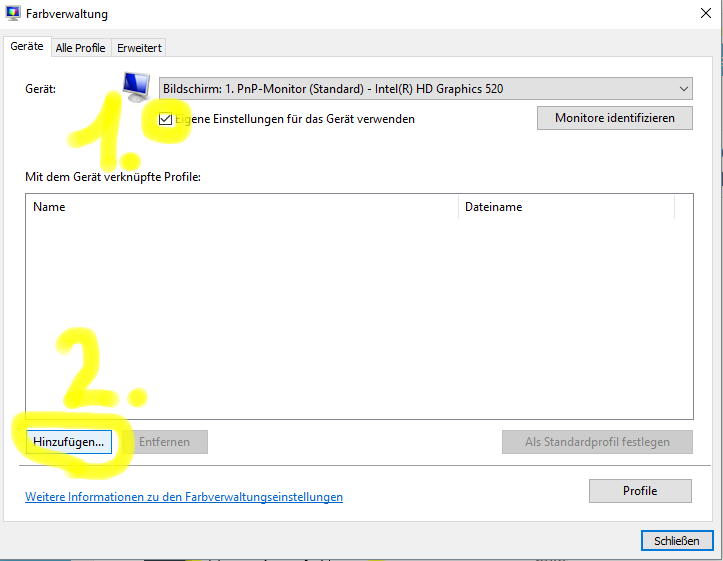Open Weitere Informationen zu den Farbverwaltungseinstellungen link
The image size is (723, 561).
click(184, 497)
